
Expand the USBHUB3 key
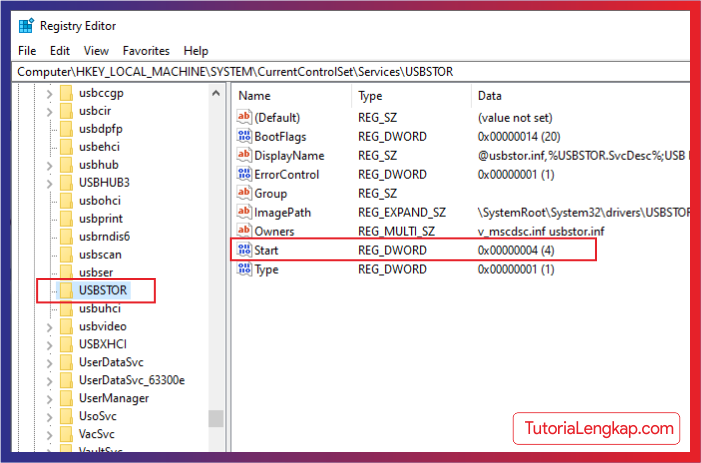coord(49,183)
